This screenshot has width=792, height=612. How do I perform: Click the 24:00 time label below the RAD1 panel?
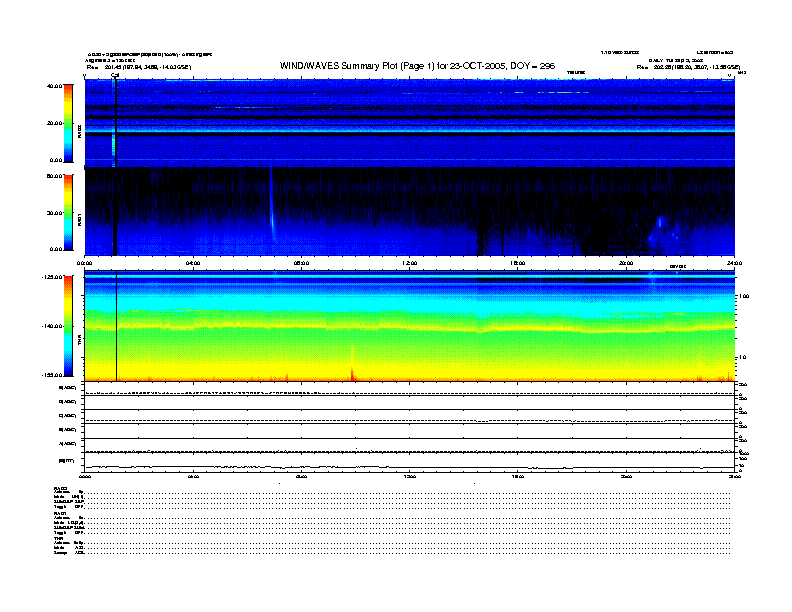[x=734, y=263]
